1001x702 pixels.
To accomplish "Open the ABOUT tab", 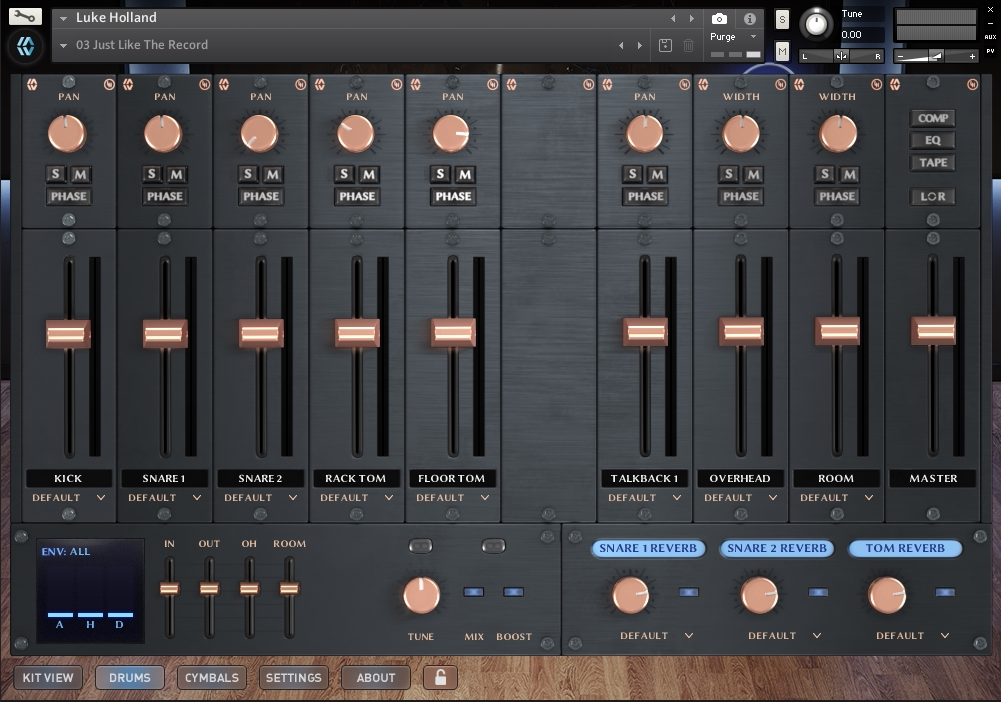I will tap(375, 678).
